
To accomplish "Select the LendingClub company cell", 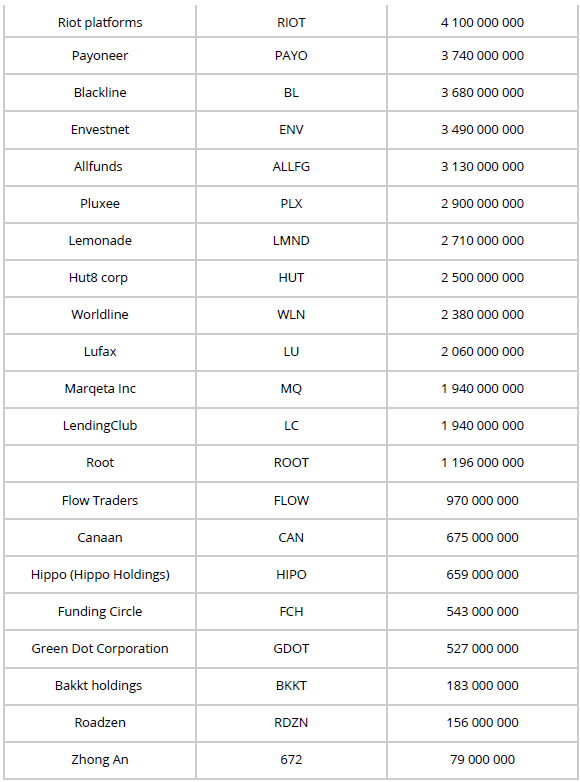I will click(x=100, y=425).
